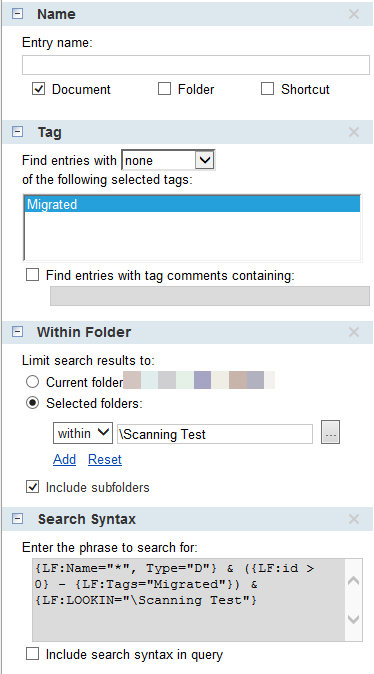Uncheck the Document checkbox
This screenshot has height=674, width=374.
39,89
